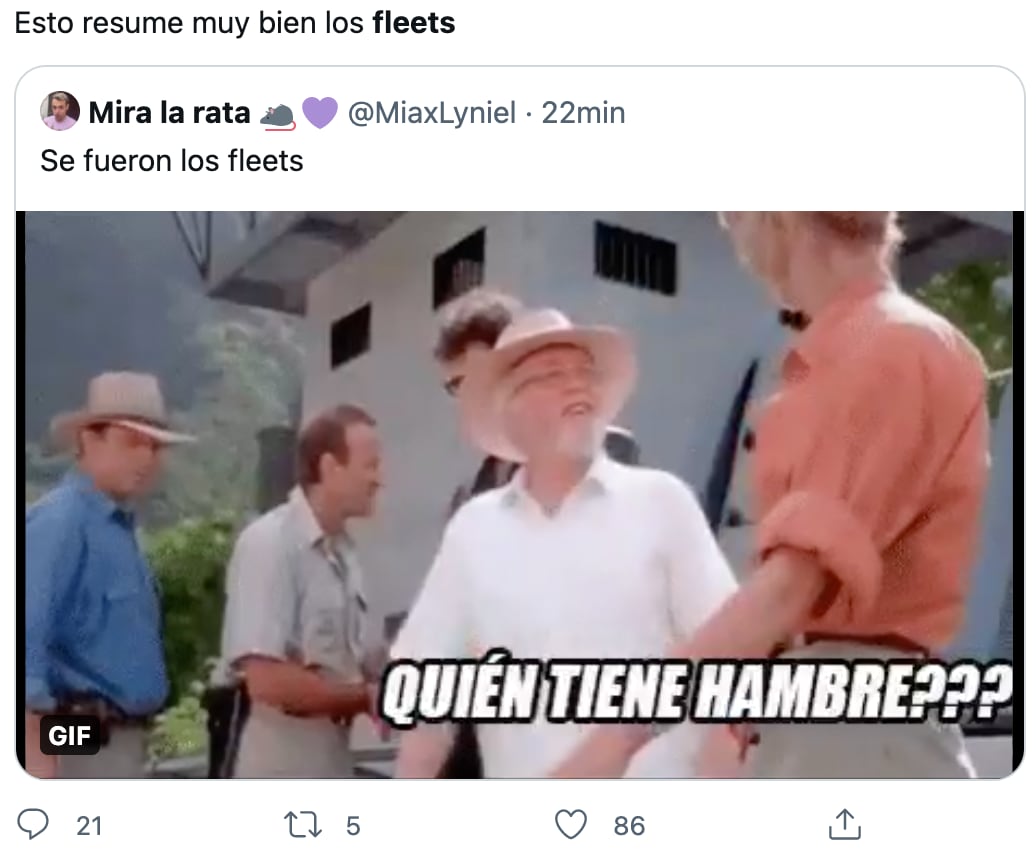Open the share upload icon
Image resolution: width=1036 pixels, height=862 pixels.
point(845,824)
